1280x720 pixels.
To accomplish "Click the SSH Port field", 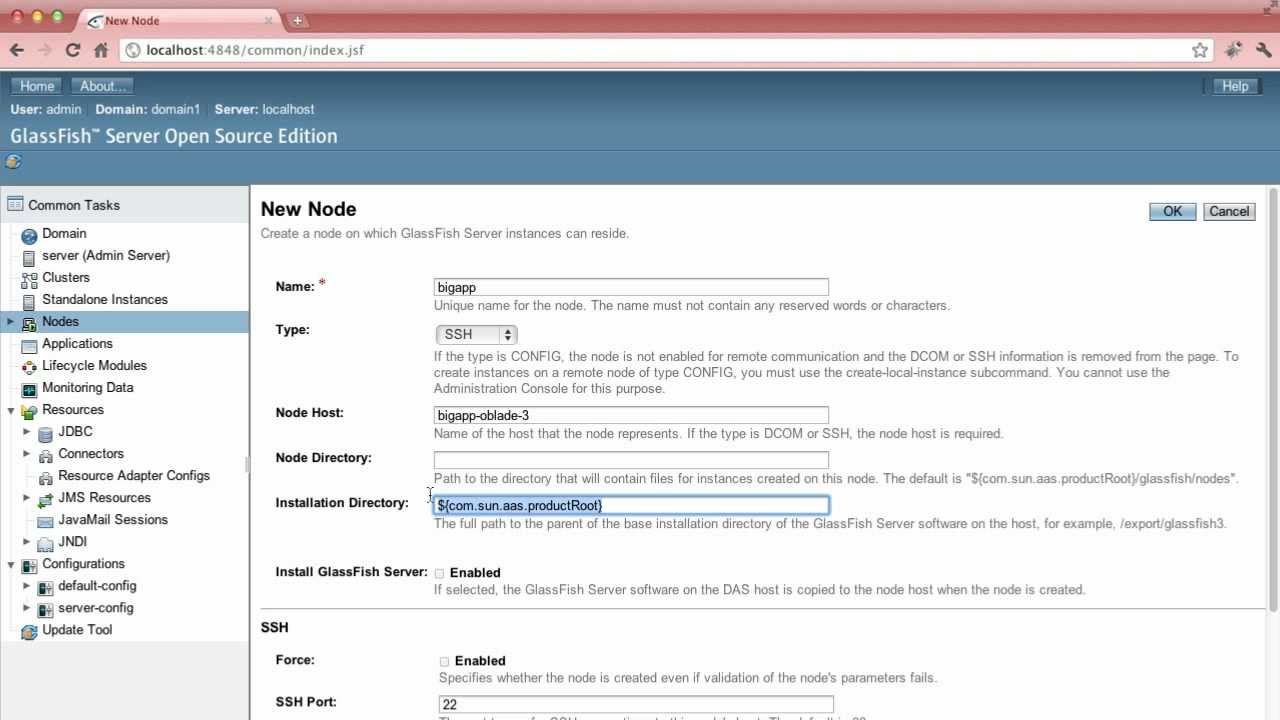I will pos(636,704).
